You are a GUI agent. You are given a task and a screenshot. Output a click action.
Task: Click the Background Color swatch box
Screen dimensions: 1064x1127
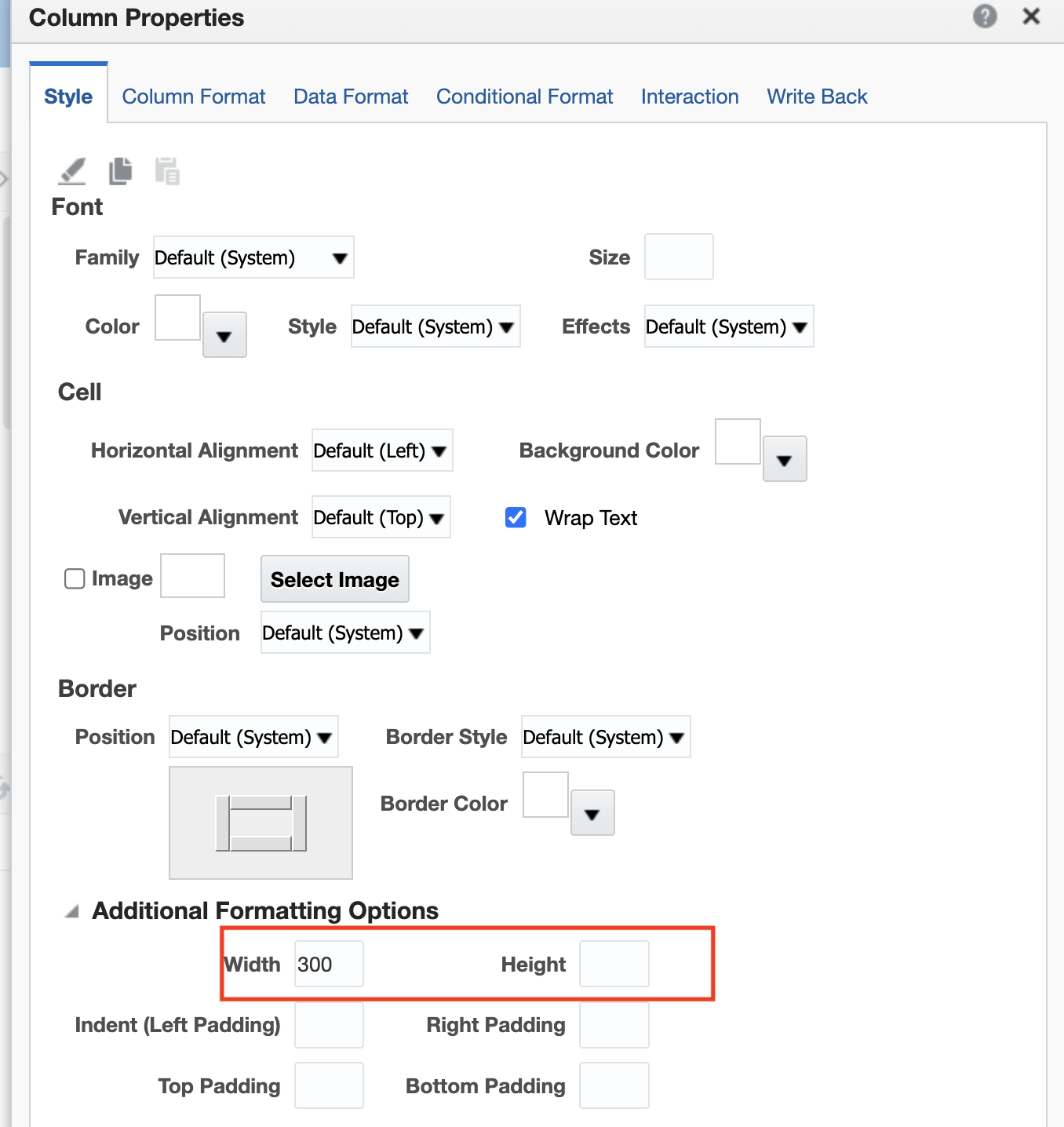click(x=738, y=441)
